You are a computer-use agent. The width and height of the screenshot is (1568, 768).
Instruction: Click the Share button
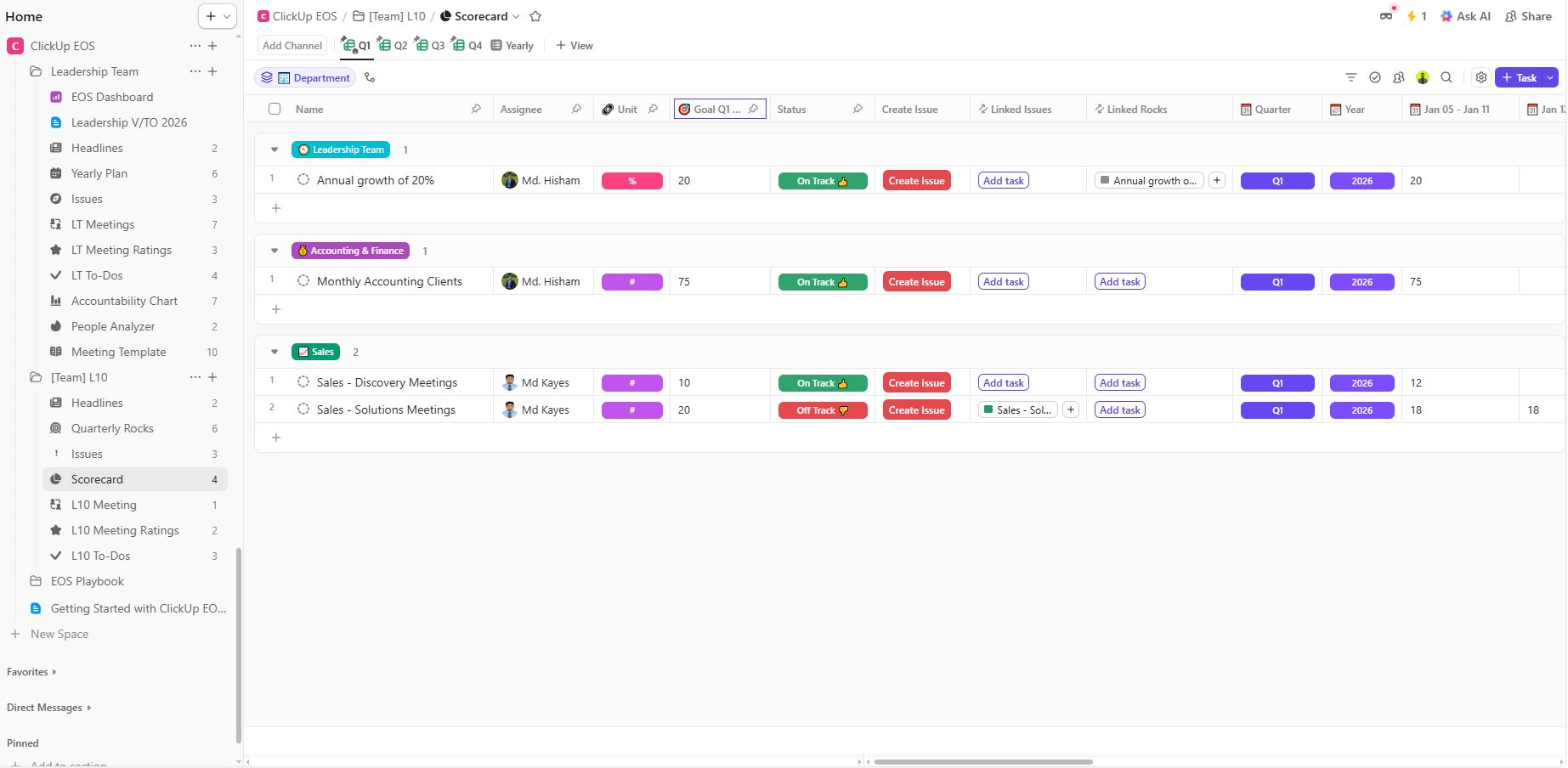point(1528,16)
